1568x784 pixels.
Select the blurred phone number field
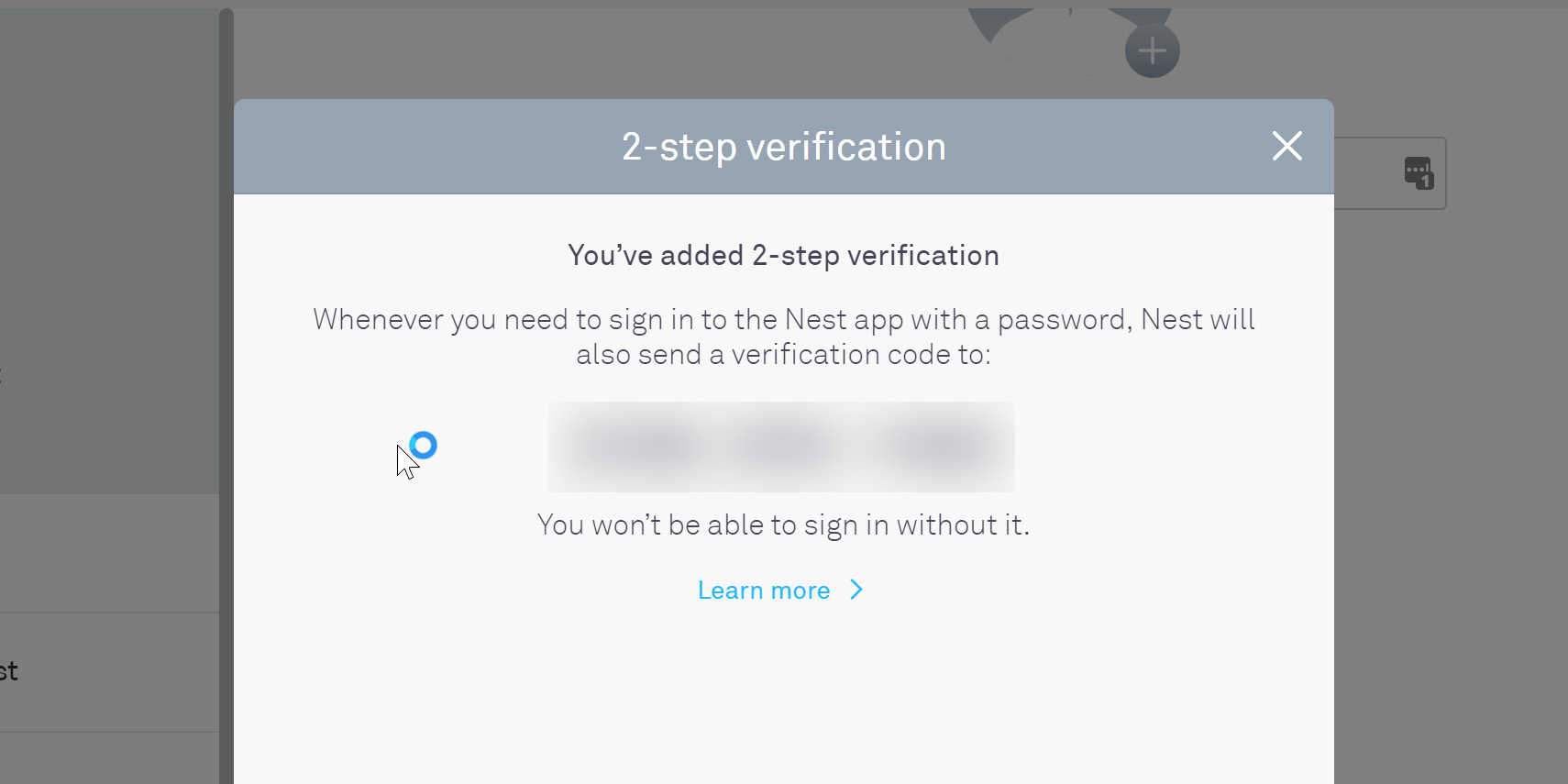(x=780, y=447)
